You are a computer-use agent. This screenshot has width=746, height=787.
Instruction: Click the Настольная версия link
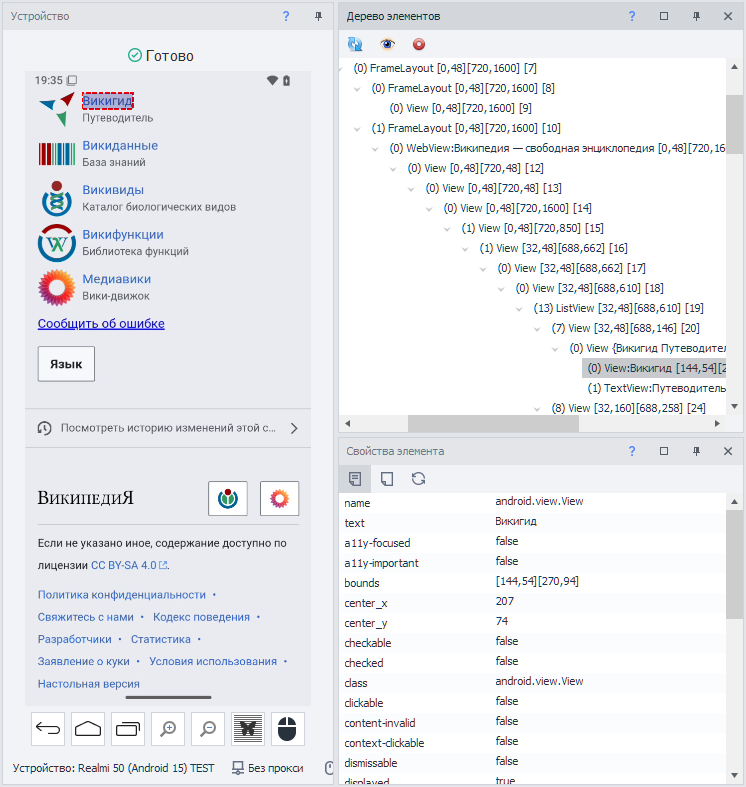[x=88, y=684]
